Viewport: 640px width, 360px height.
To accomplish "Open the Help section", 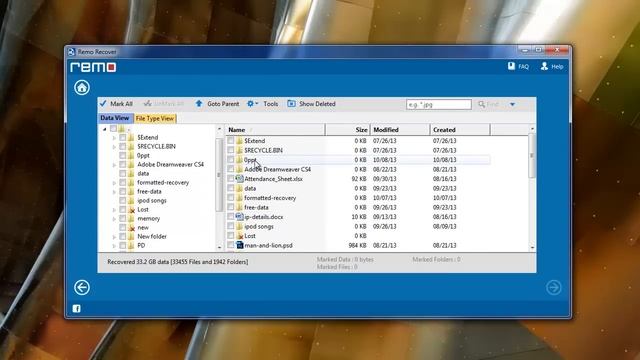I will click(552, 66).
